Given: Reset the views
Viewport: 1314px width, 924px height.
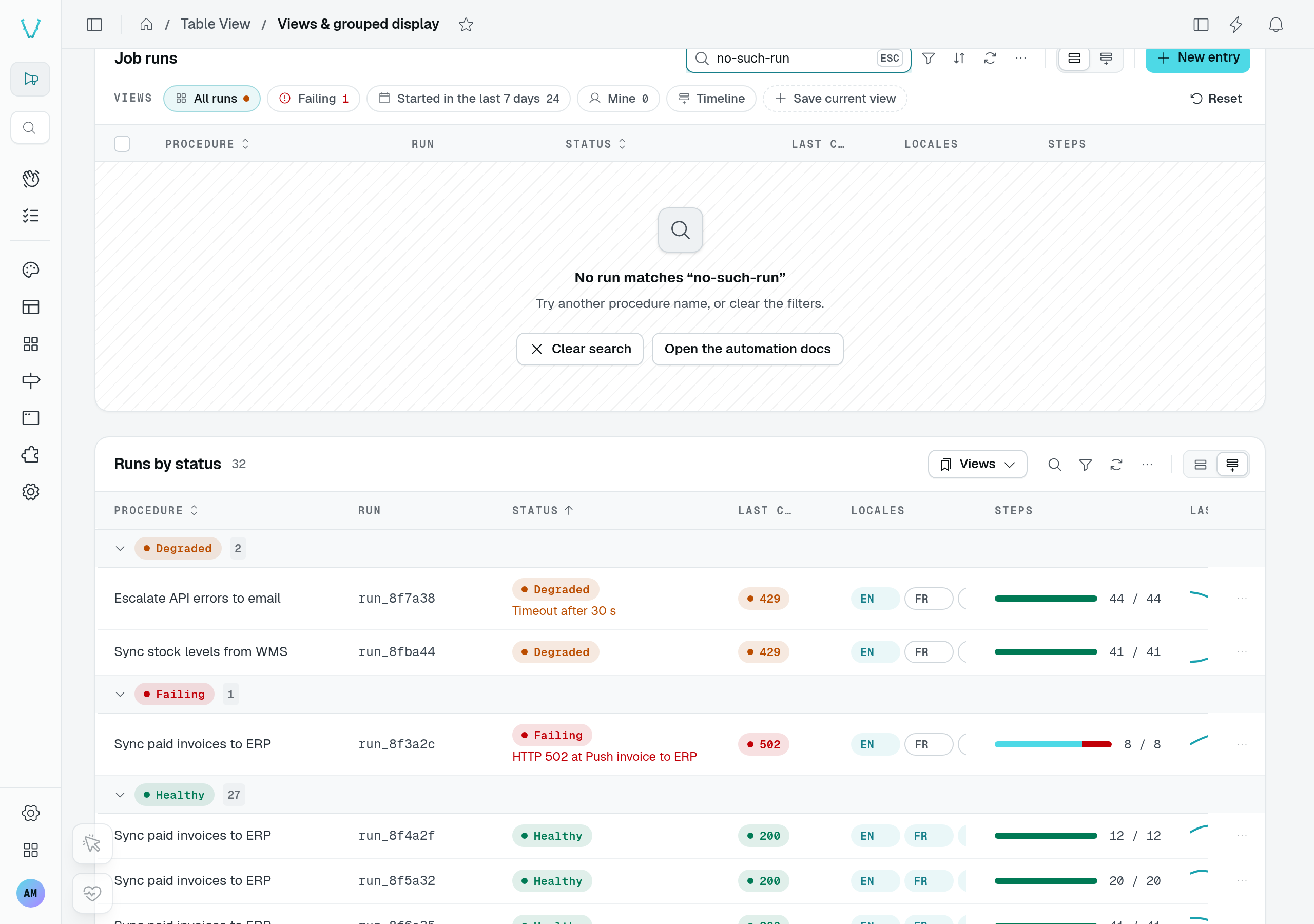Looking at the screenshot, I should [1215, 99].
